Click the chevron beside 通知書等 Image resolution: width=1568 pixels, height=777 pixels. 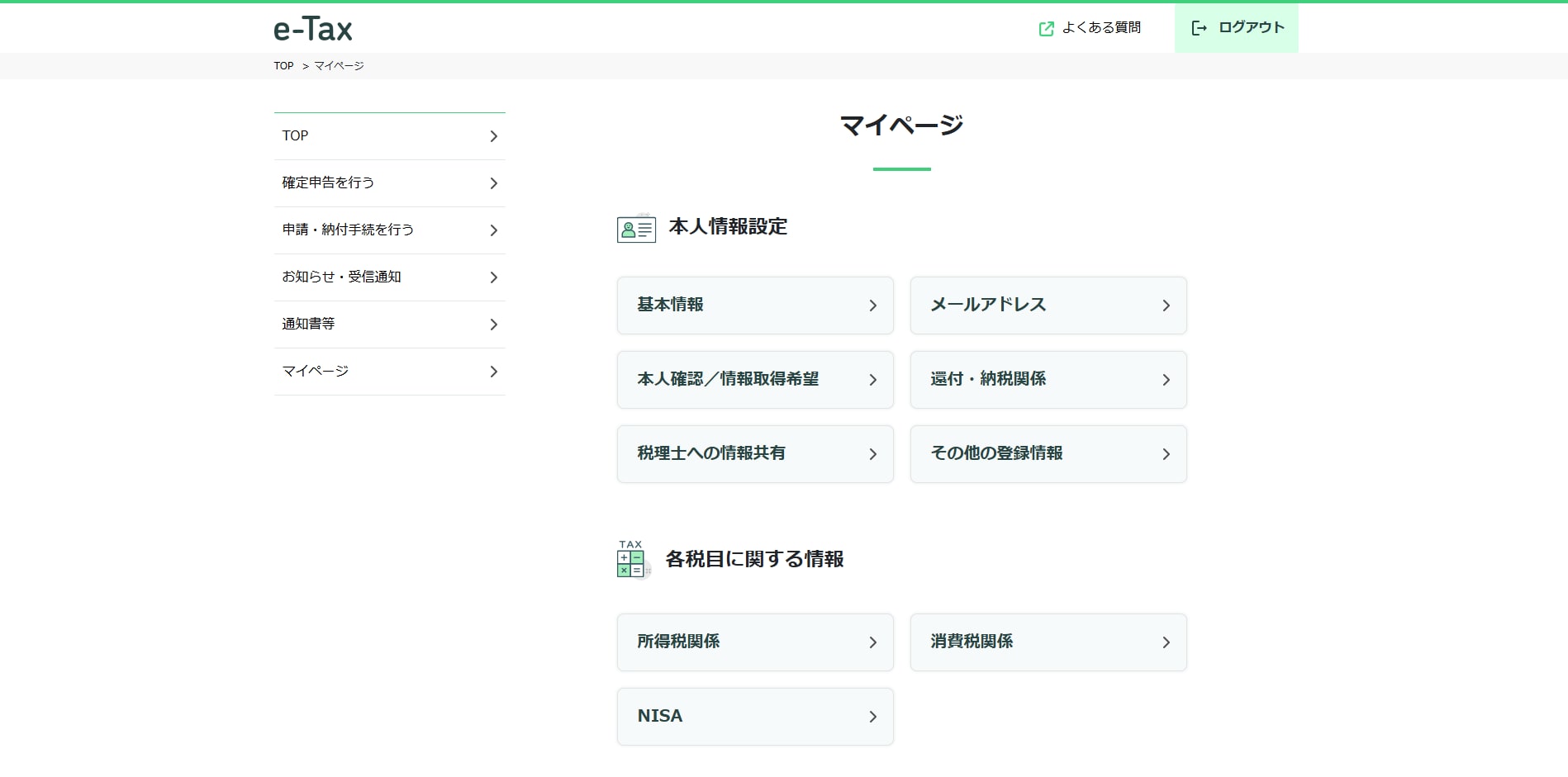(x=493, y=325)
